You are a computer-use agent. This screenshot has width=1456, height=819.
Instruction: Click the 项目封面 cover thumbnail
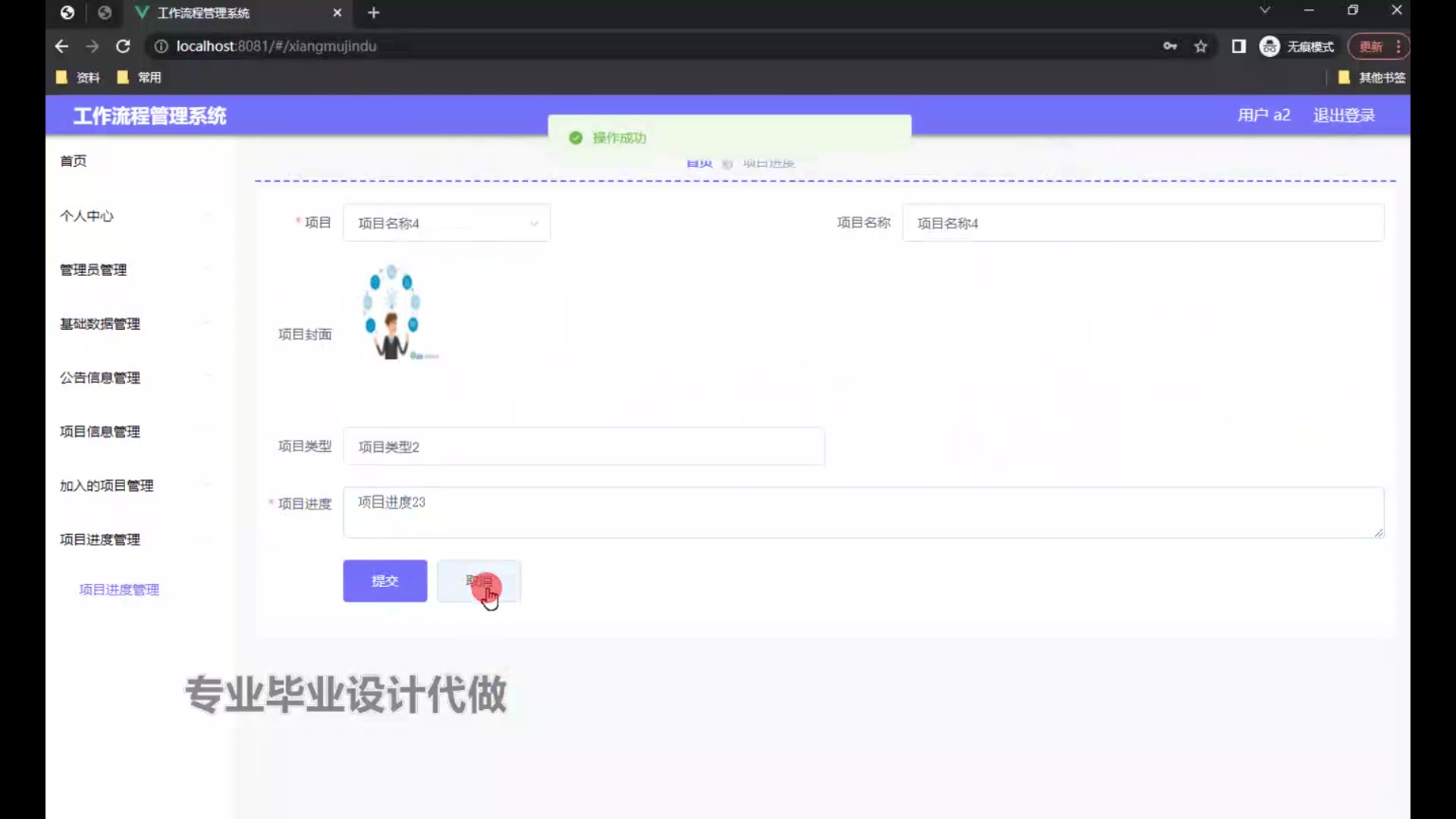pos(394,312)
